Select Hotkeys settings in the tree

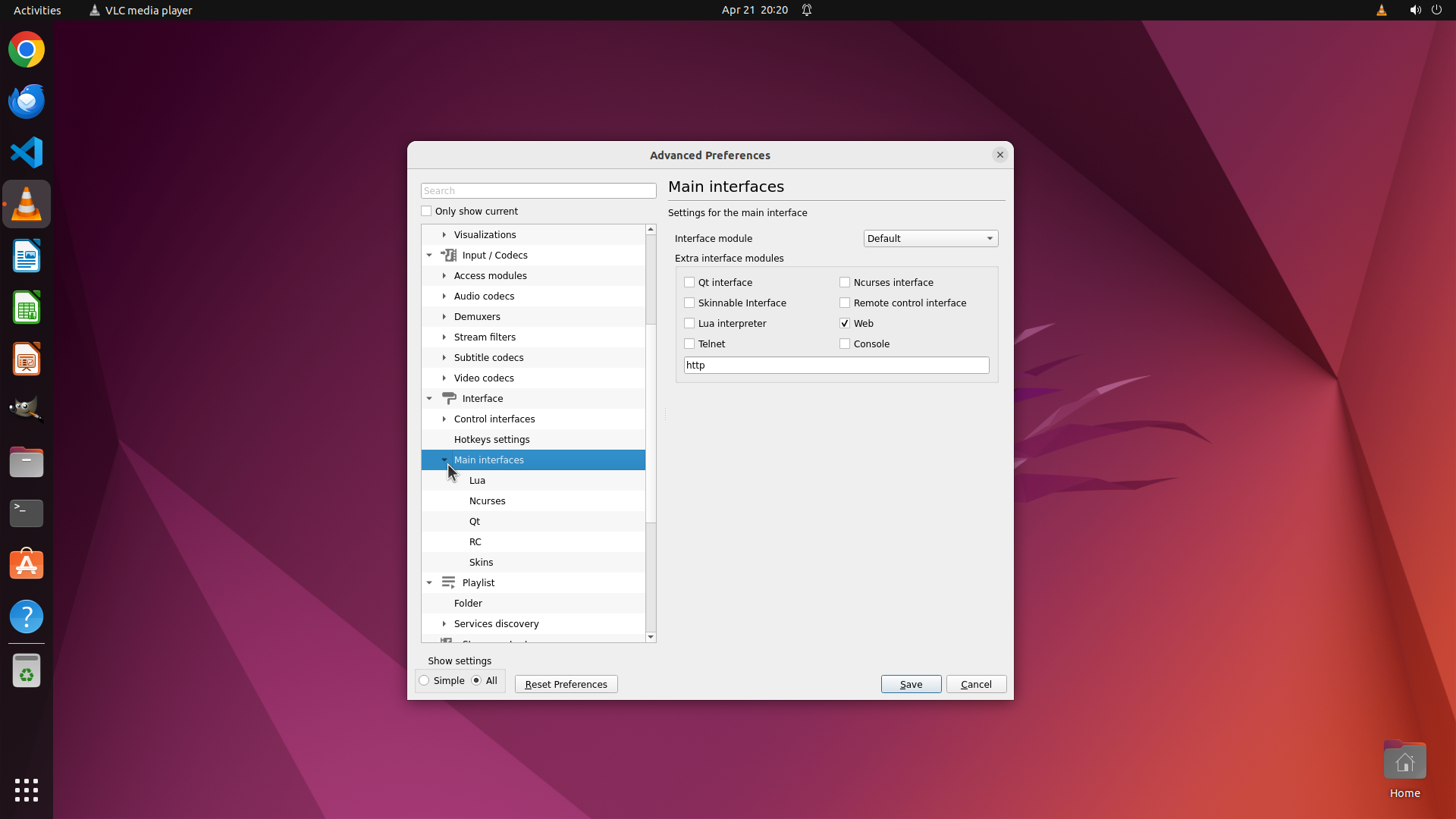tap(491, 439)
